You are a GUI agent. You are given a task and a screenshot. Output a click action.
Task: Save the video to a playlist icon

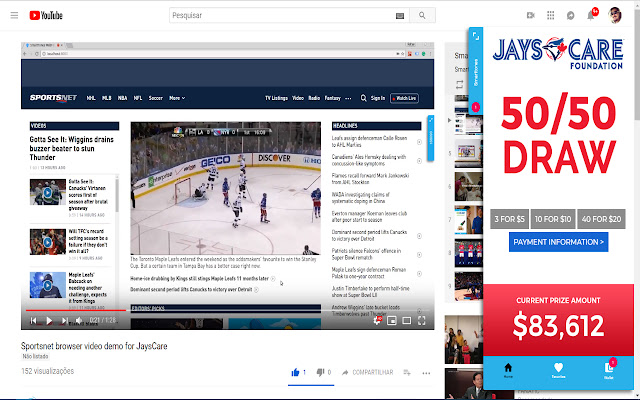point(407,372)
